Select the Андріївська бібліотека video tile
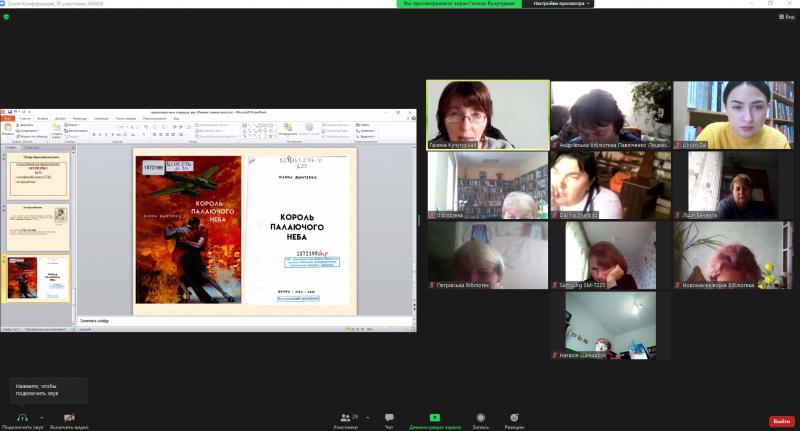800x431 pixels. tap(611, 115)
